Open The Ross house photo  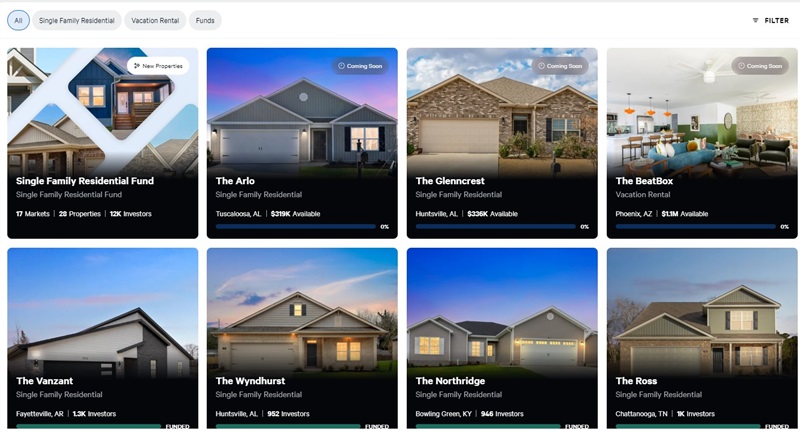click(702, 311)
